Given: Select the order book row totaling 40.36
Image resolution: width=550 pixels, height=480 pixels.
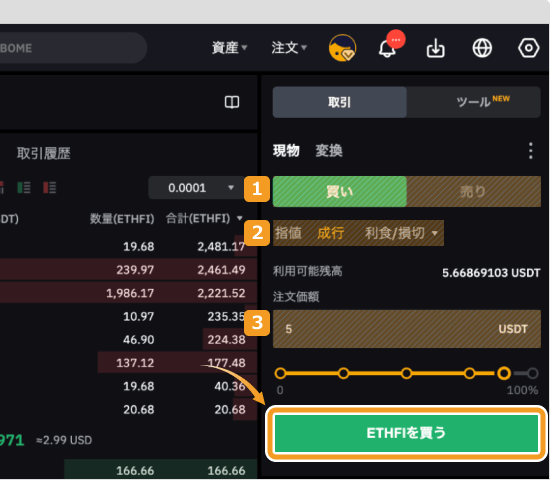Looking at the screenshot, I should [128, 386].
